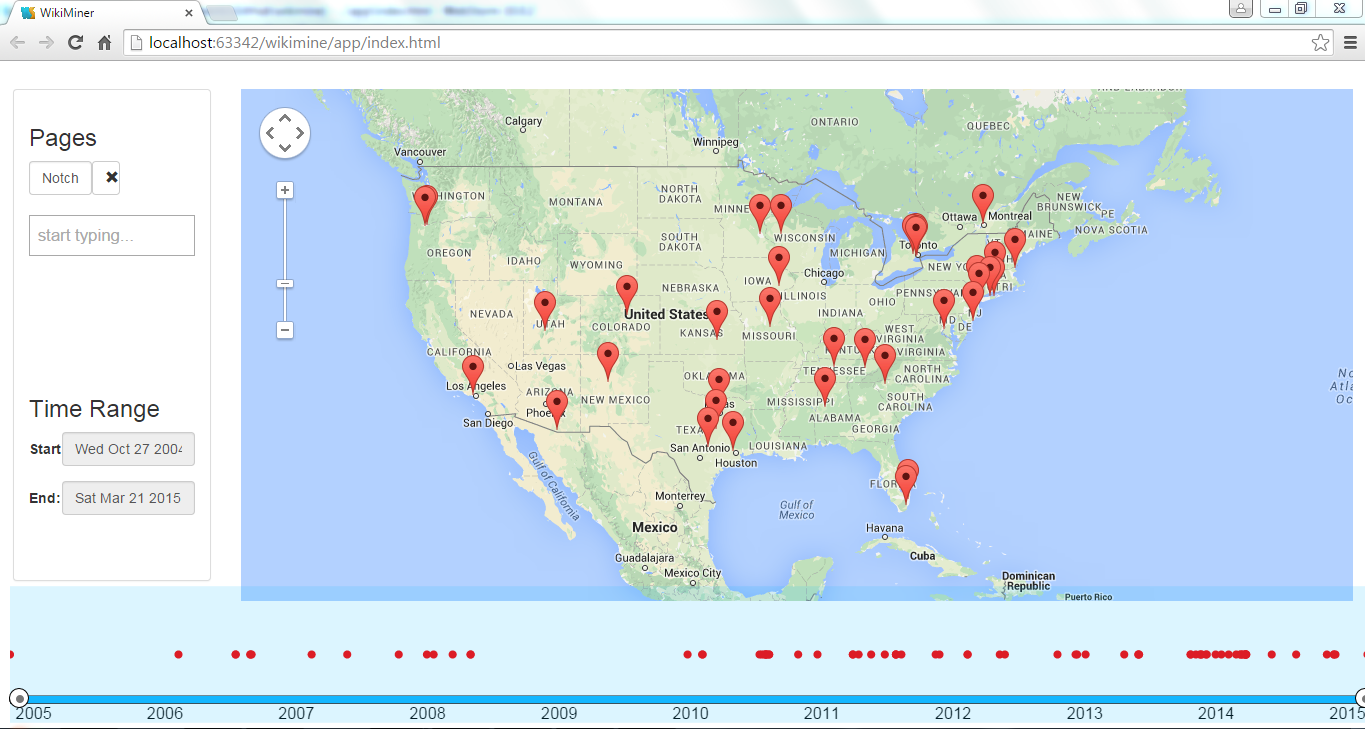This screenshot has width=1365, height=729.
Task: Open a new tab beside the WikiMiner tab
Action: point(220,13)
